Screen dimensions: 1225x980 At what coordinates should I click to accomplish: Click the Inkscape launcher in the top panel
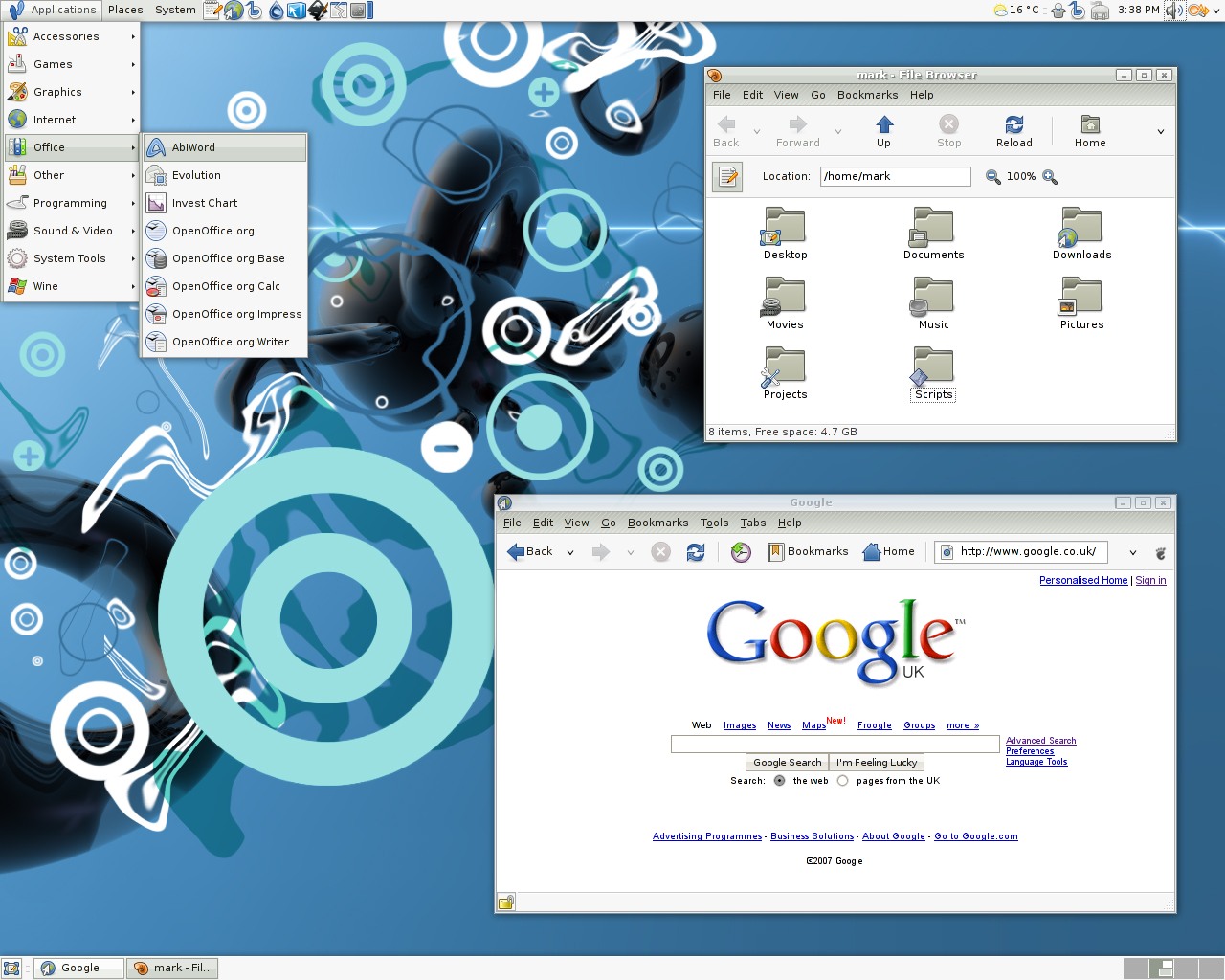coord(319,11)
